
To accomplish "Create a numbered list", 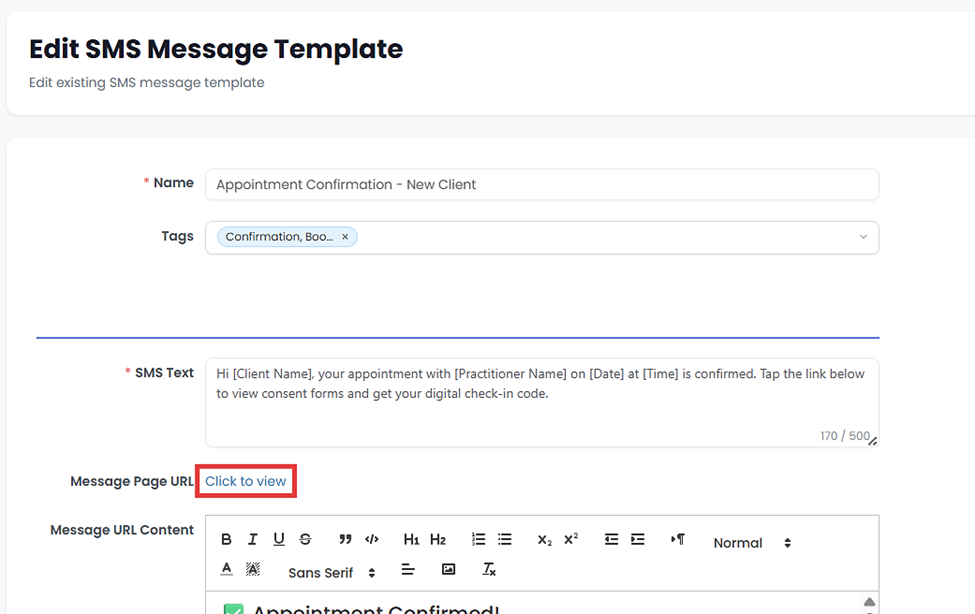I will click(478, 540).
